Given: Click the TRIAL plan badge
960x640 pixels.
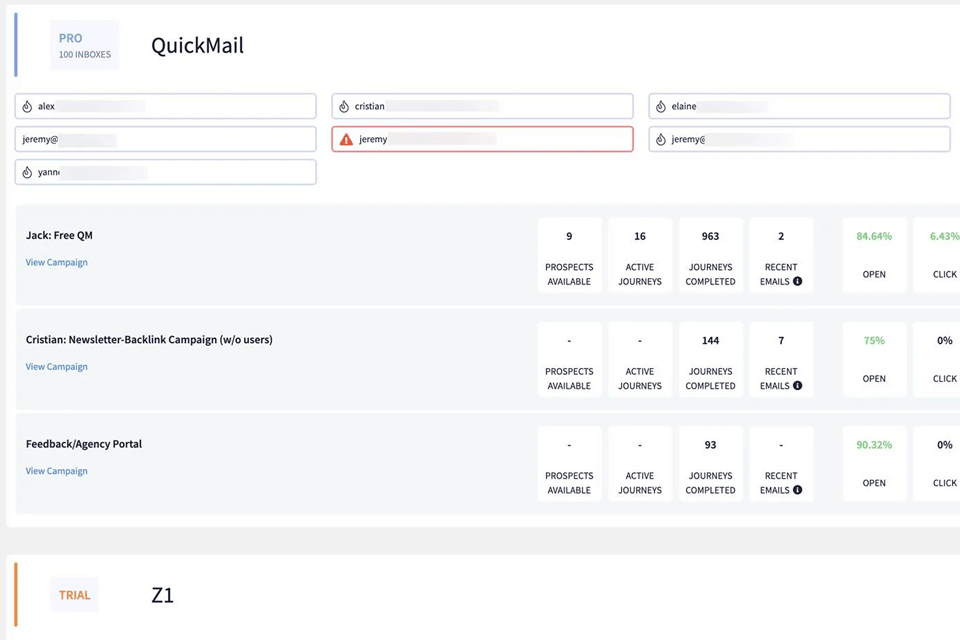Looking at the screenshot, I should tap(74, 595).
